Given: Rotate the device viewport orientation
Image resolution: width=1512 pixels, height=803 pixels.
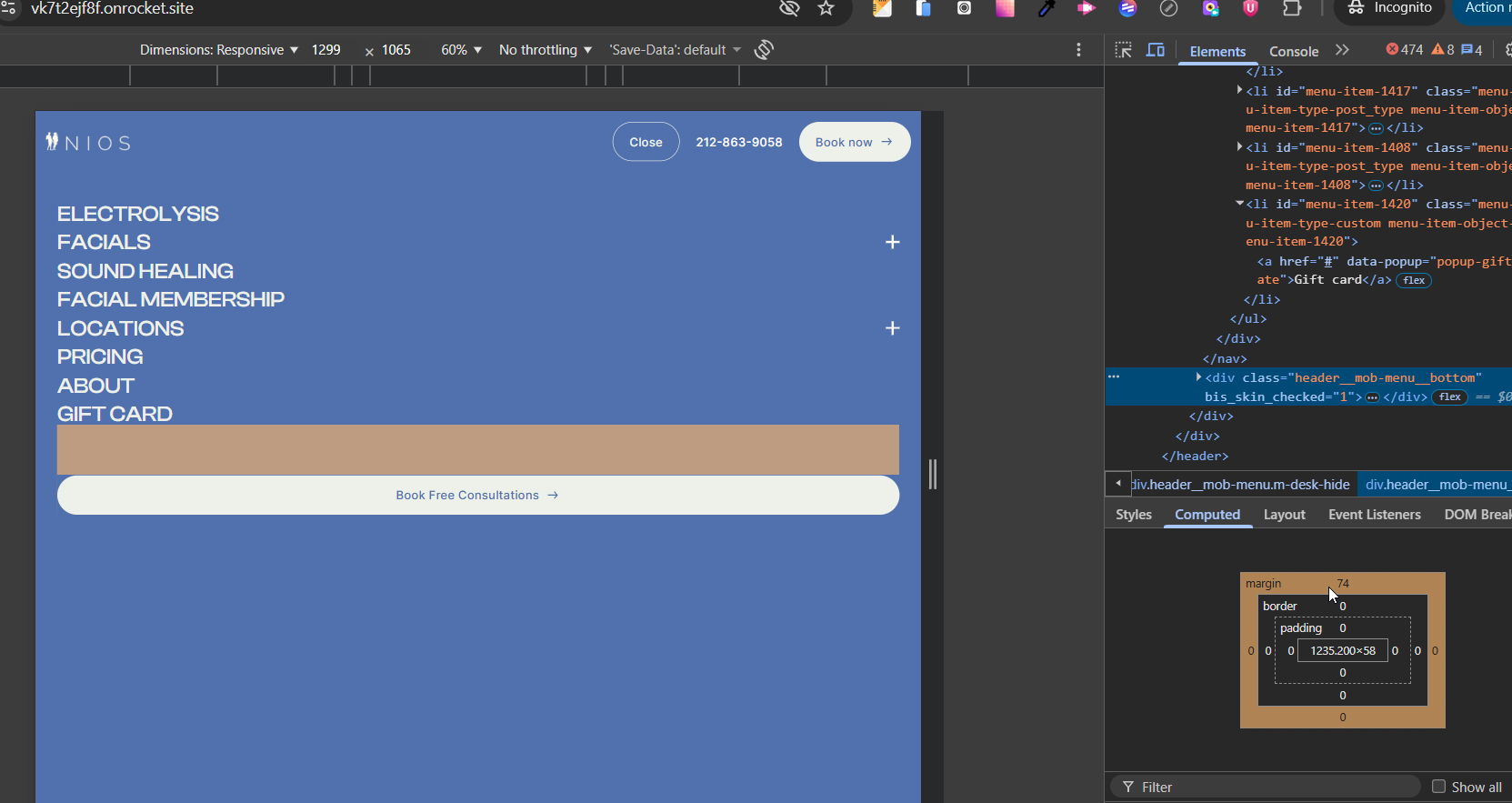Looking at the screenshot, I should click(764, 50).
